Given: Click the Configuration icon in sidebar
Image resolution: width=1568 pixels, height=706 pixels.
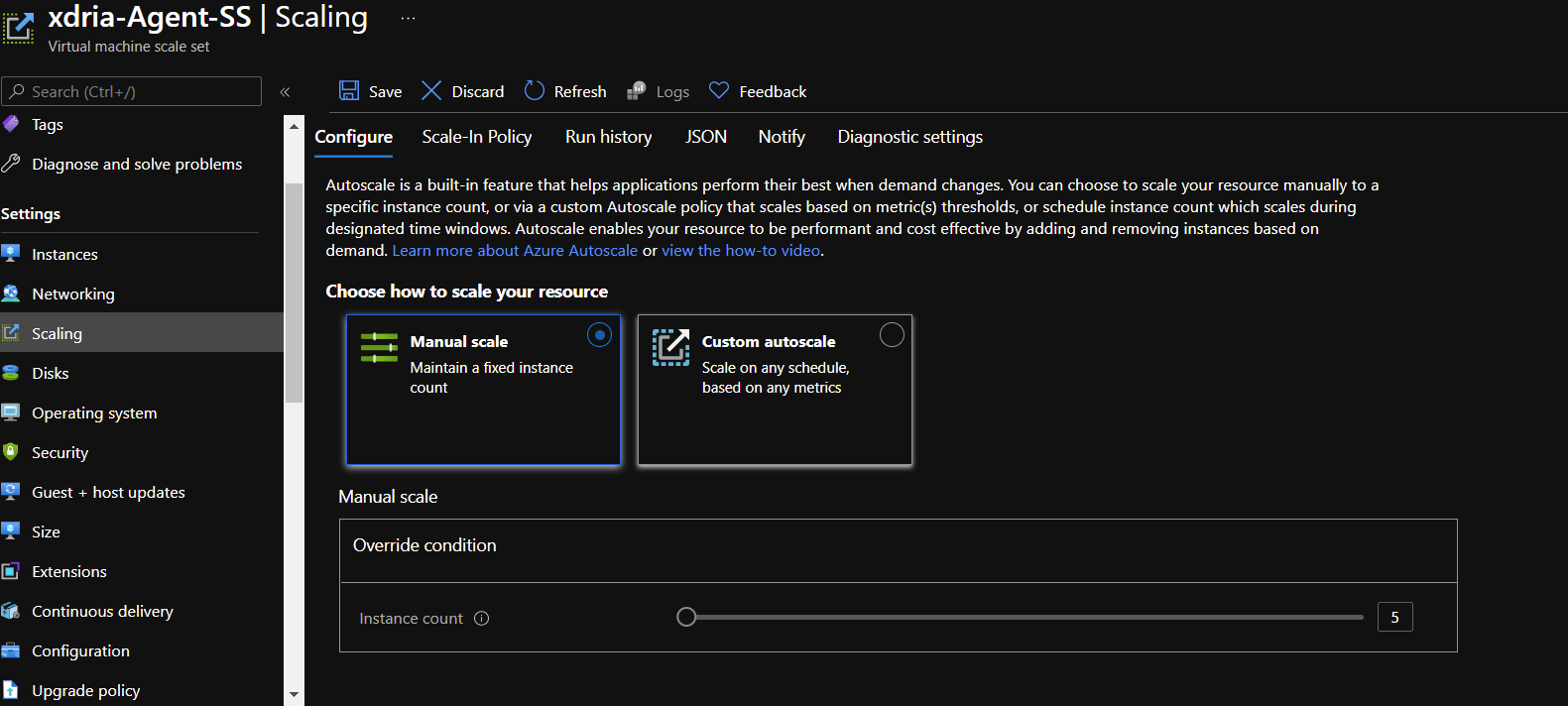Looking at the screenshot, I should pos(11,650).
